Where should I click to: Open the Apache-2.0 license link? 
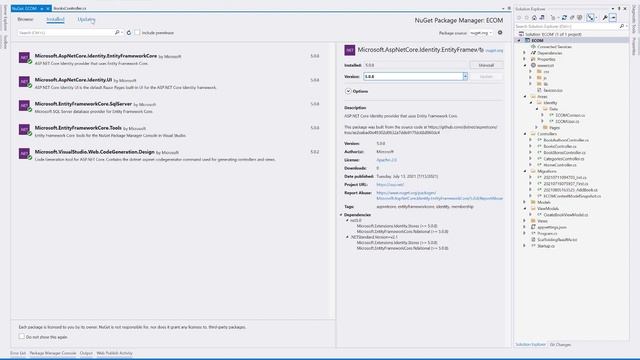tap(387, 160)
